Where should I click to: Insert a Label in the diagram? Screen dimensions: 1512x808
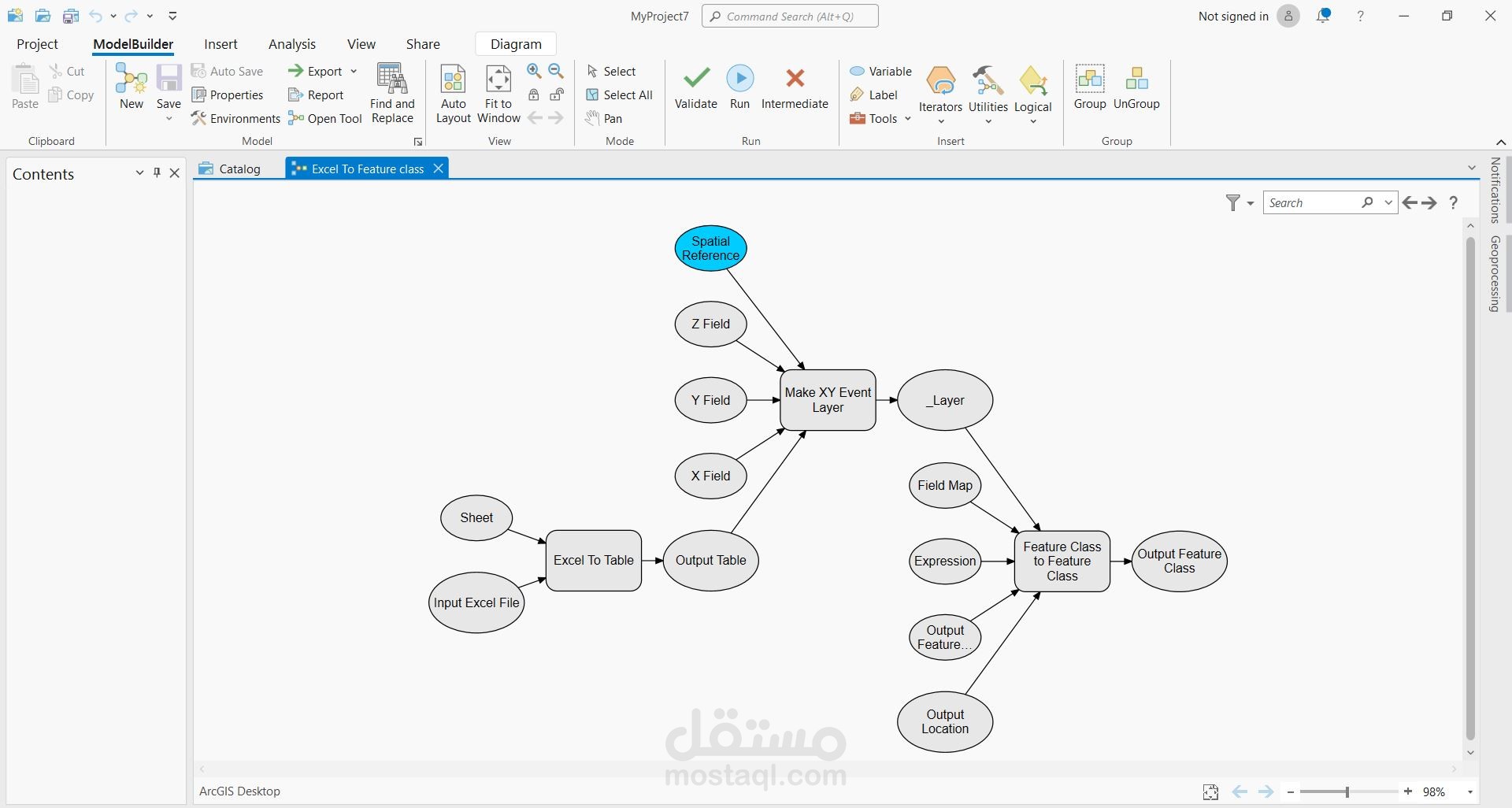873,95
